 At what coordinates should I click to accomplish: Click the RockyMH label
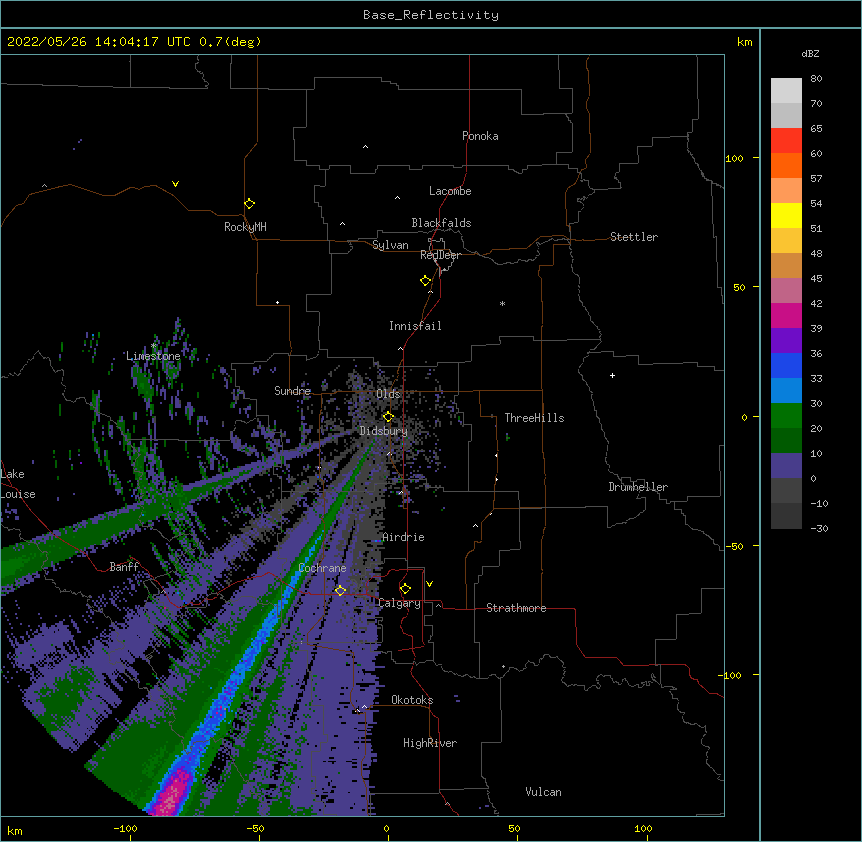pyautogui.click(x=245, y=227)
